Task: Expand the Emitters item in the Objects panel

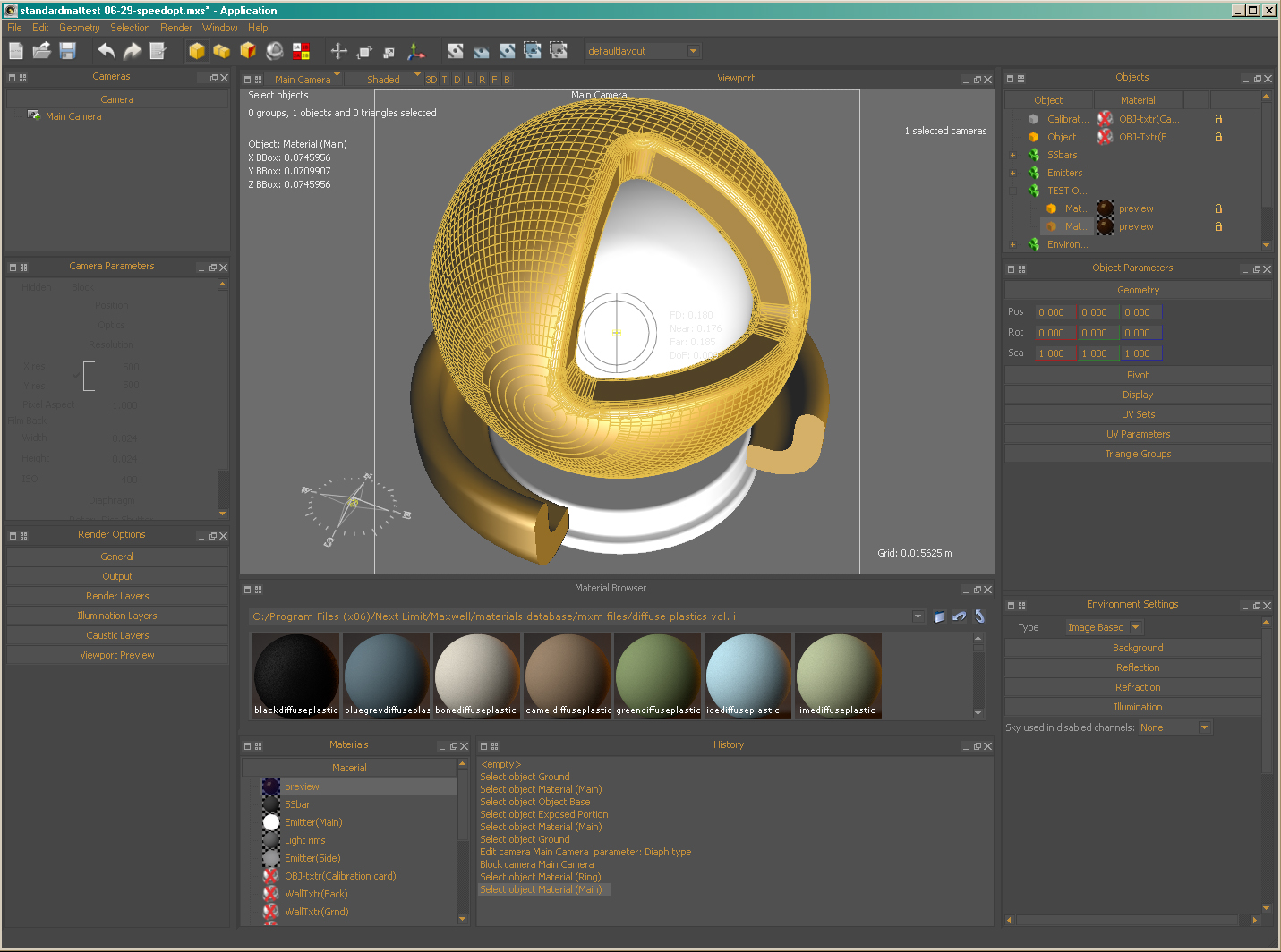Action: [1012, 172]
